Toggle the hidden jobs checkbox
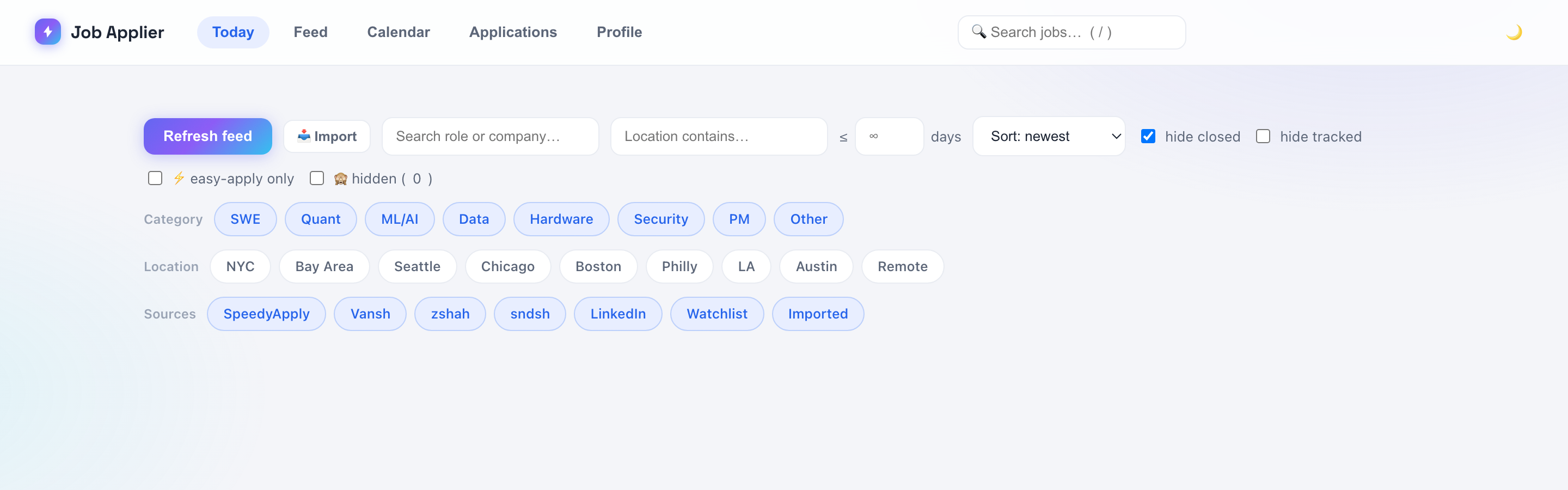 (316, 179)
